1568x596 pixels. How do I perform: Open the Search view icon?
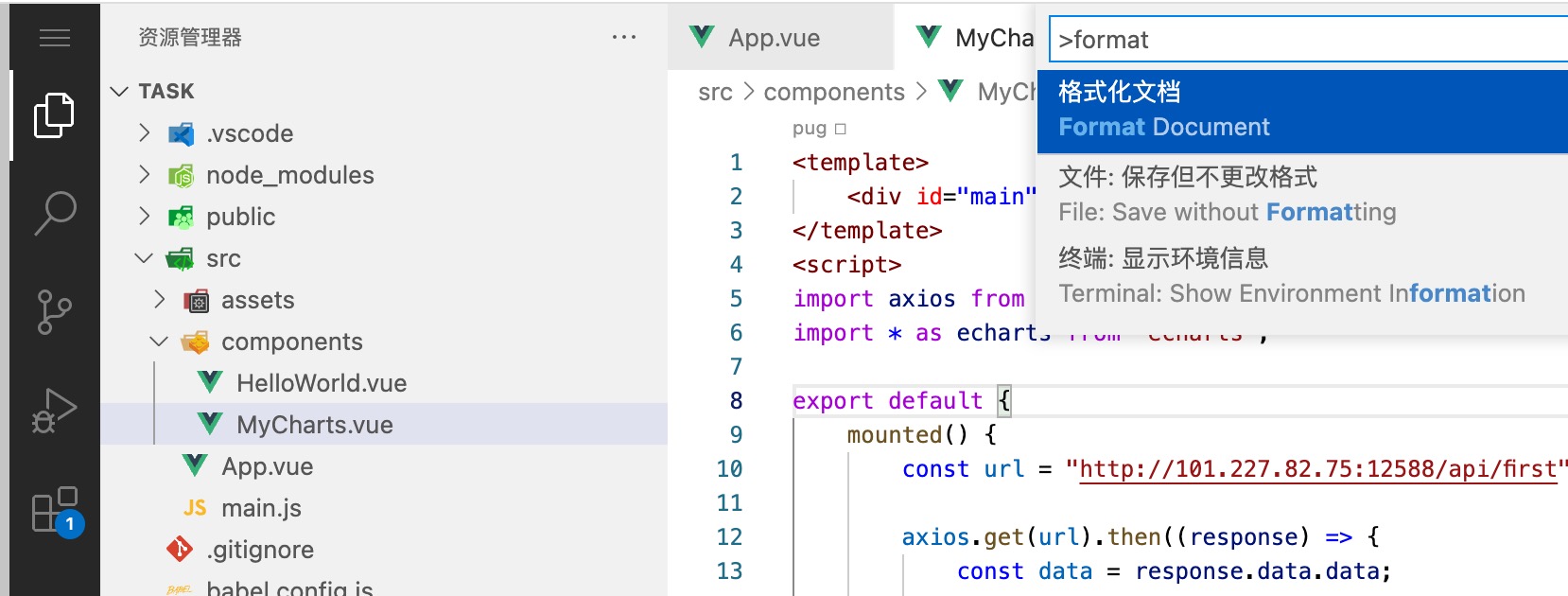click(54, 213)
